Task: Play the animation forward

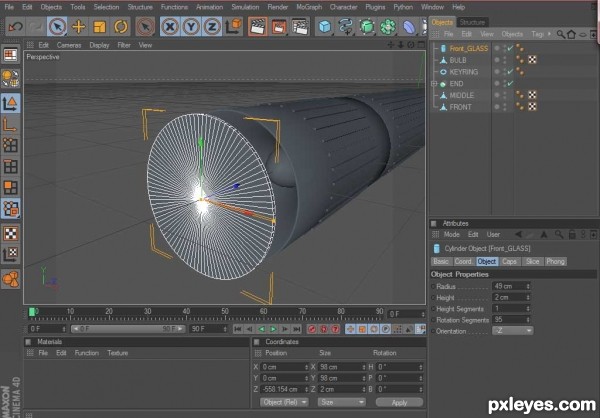Action: click(273, 329)
